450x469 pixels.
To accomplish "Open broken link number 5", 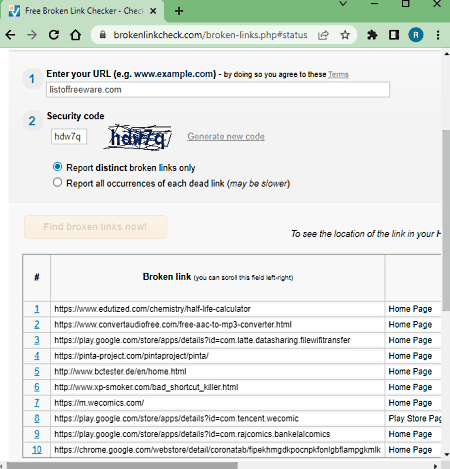I will (x=37, y=371).
